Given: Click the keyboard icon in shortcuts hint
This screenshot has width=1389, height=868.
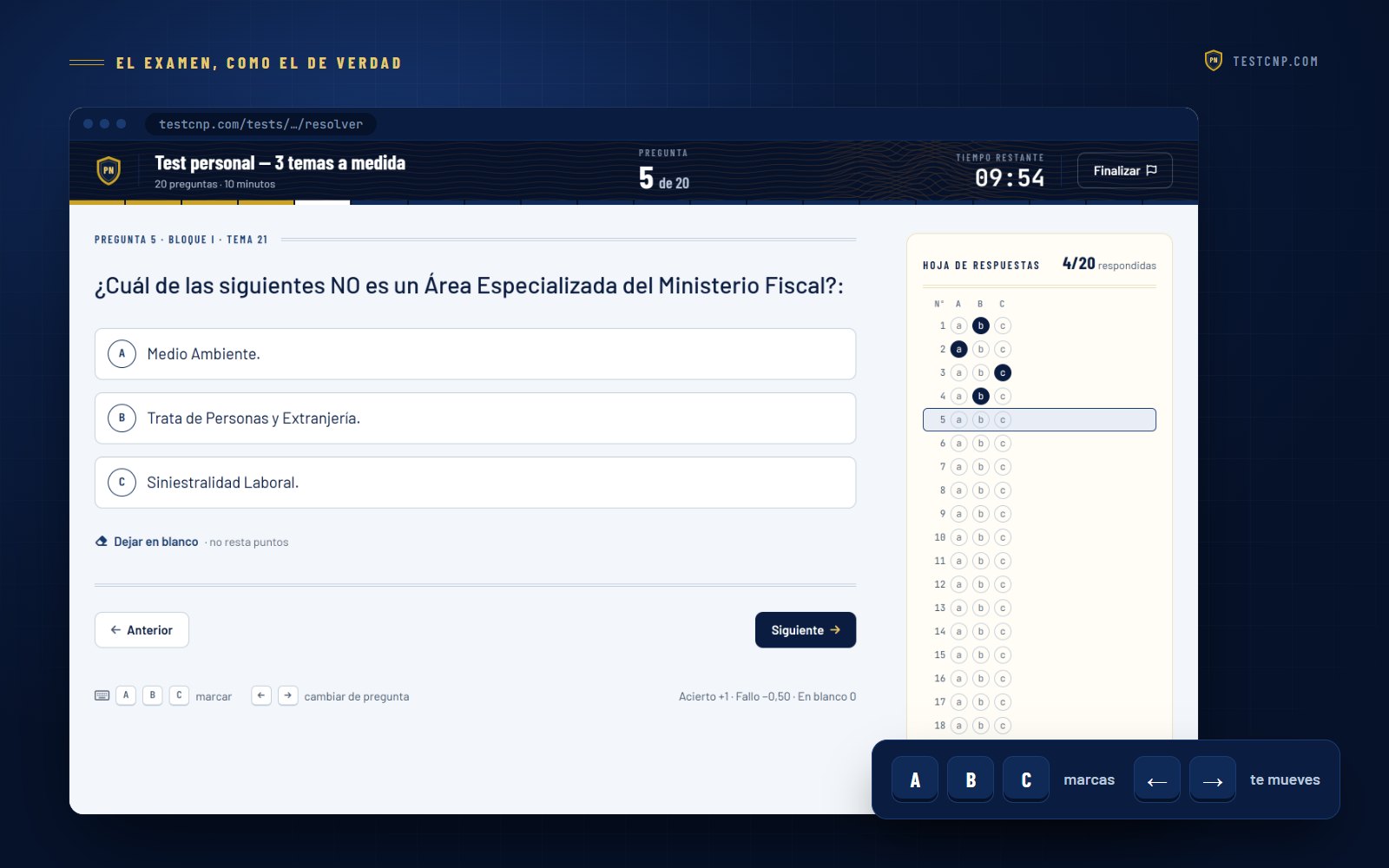Looking at the screenshot, I should [x=102, y=696].
